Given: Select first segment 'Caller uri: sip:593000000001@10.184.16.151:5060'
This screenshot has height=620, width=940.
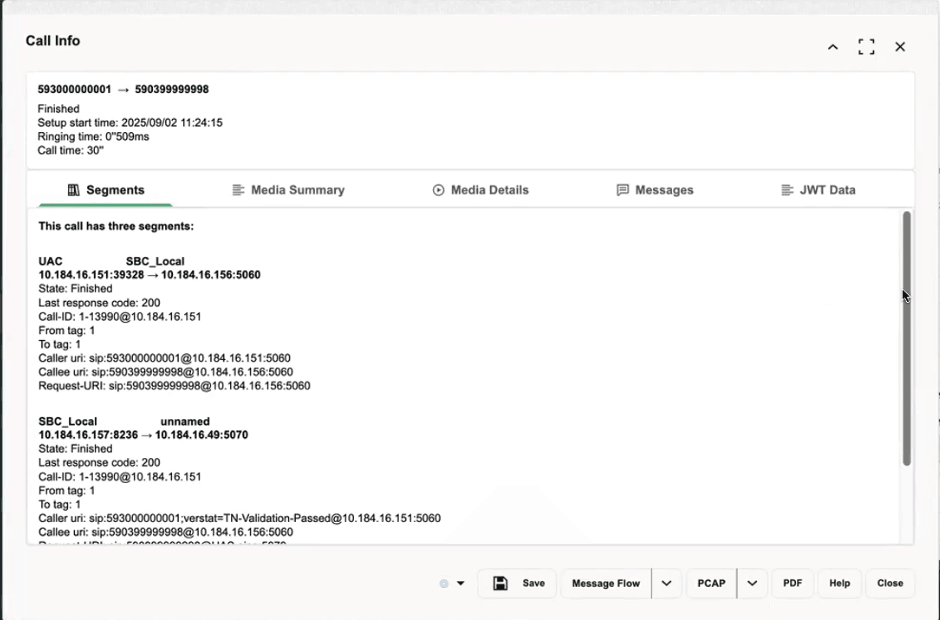Looking at the screenshot, I should [164, 358].
